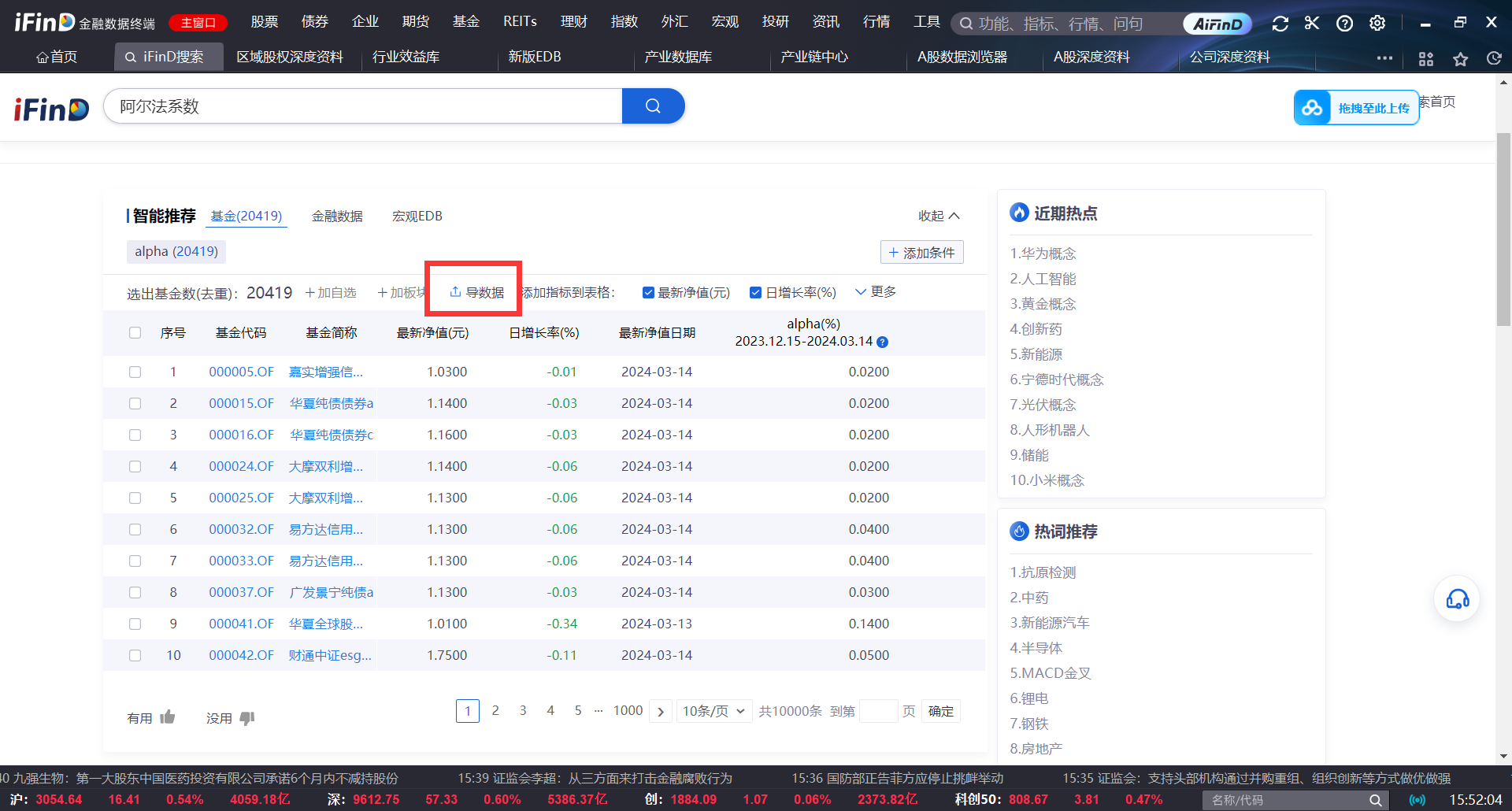
Task: Uncheck the 日增长率(%) indicator checkbox
Action: click(x=755, y=293)
